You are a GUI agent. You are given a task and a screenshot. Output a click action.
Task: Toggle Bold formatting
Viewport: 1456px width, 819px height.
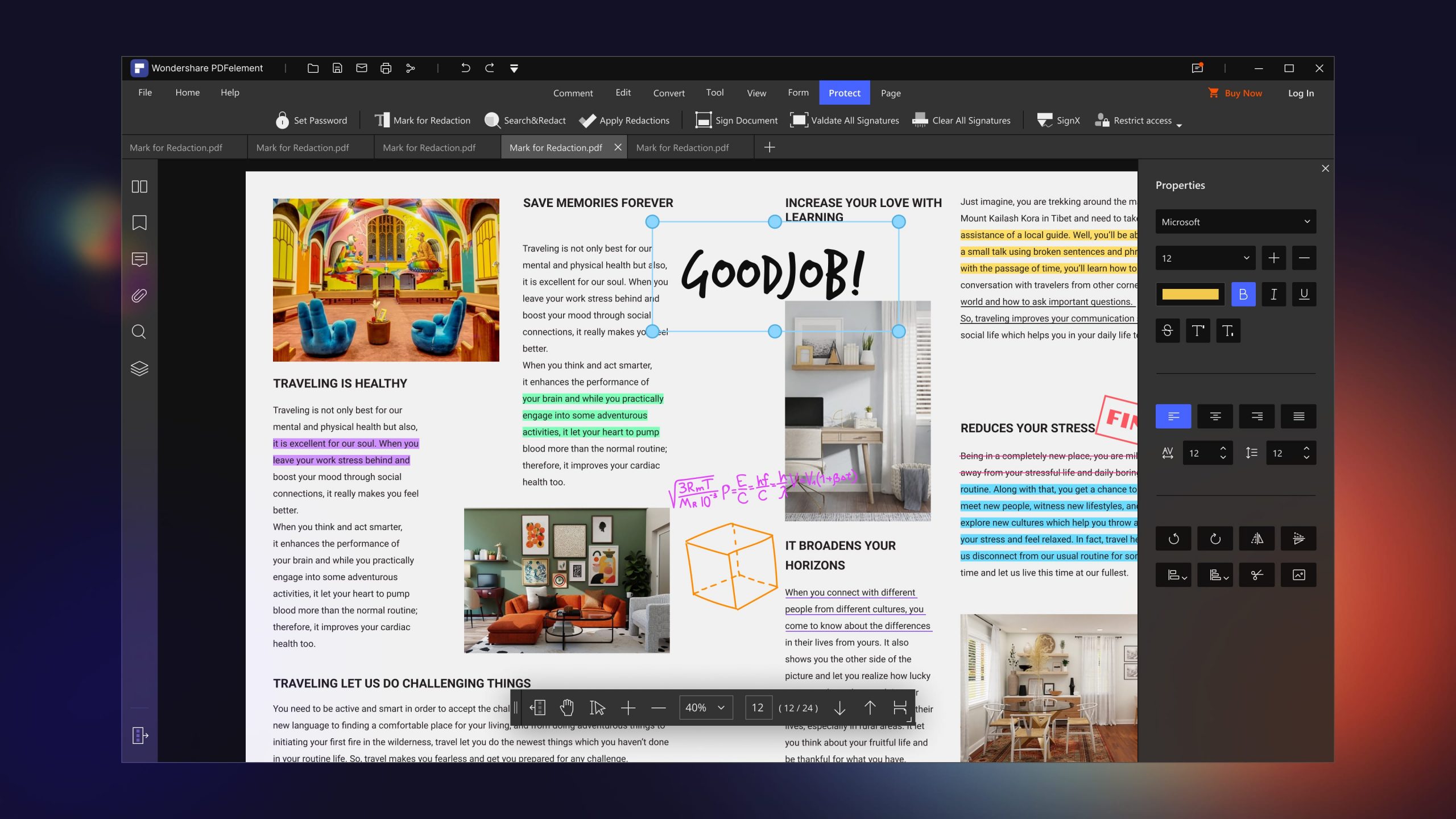coord(1243,294)
